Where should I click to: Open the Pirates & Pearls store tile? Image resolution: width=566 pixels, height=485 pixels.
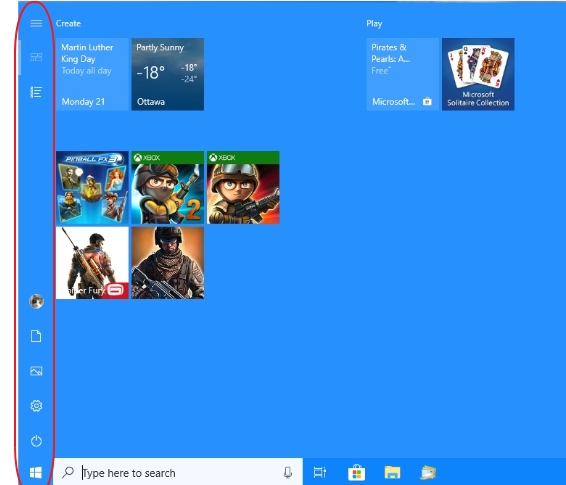[x=402, y=74]
